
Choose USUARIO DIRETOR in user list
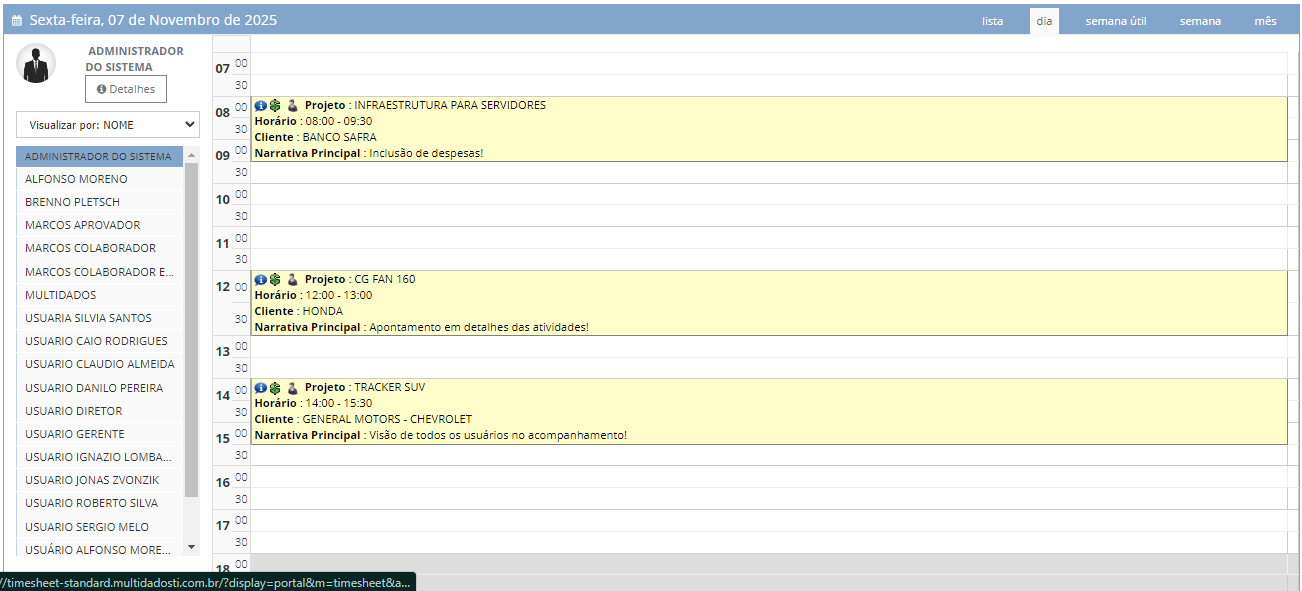(x=74, y=411)
